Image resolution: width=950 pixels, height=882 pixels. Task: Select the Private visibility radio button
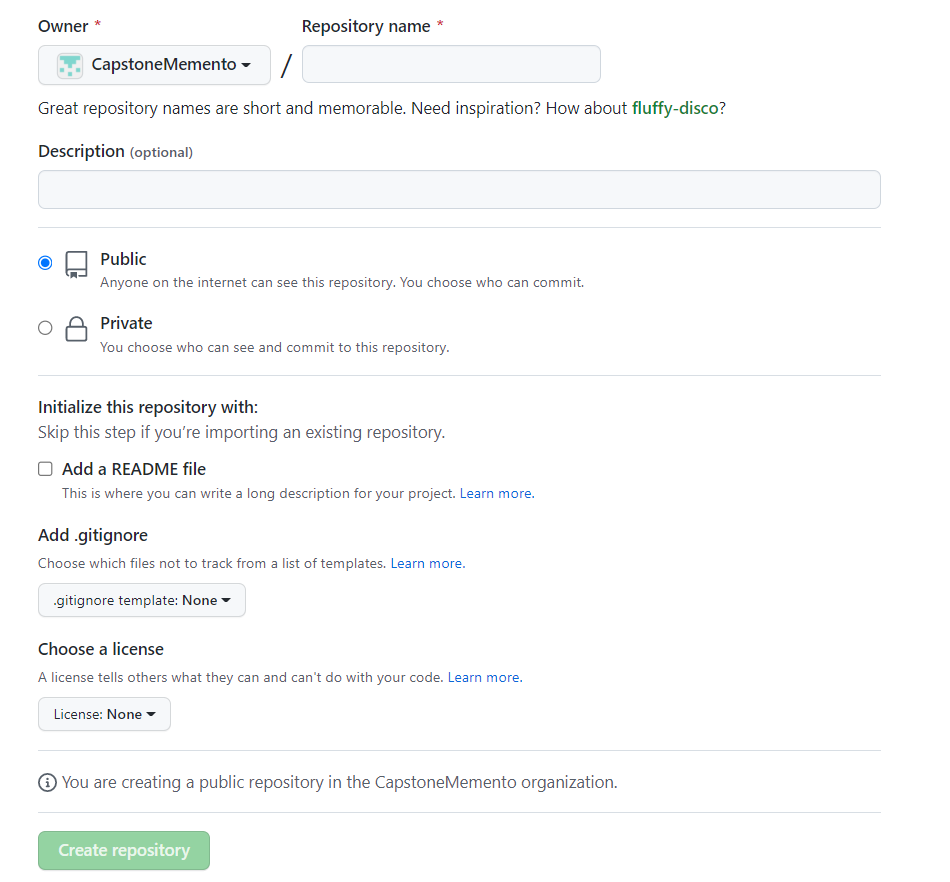click(45, 328)
